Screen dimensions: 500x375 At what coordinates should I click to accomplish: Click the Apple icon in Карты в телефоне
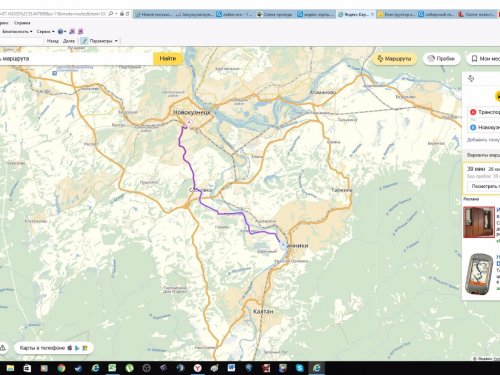pyautogui.click(x=70, y=348)
